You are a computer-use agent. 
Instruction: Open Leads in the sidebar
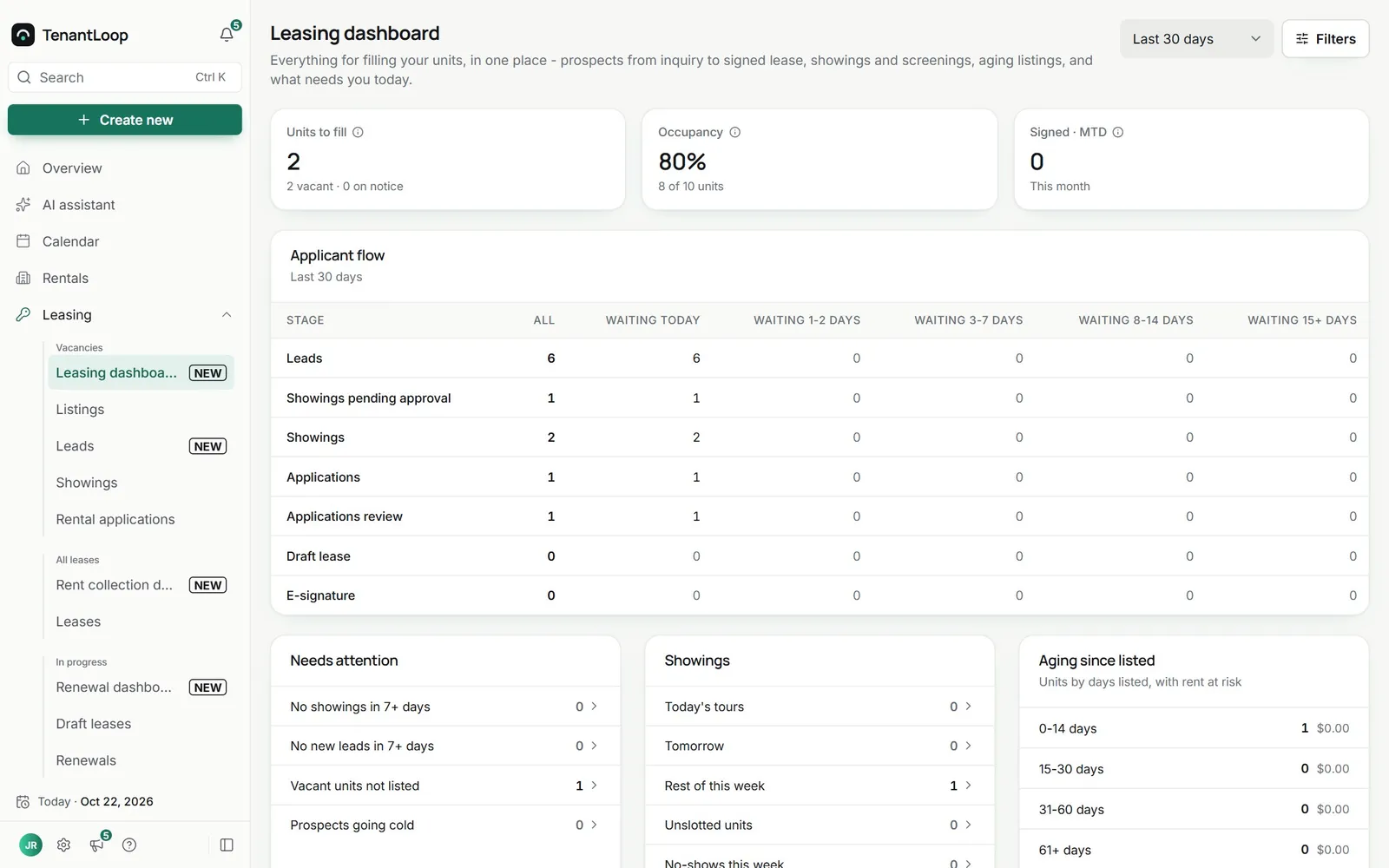[x=142, y=446]
